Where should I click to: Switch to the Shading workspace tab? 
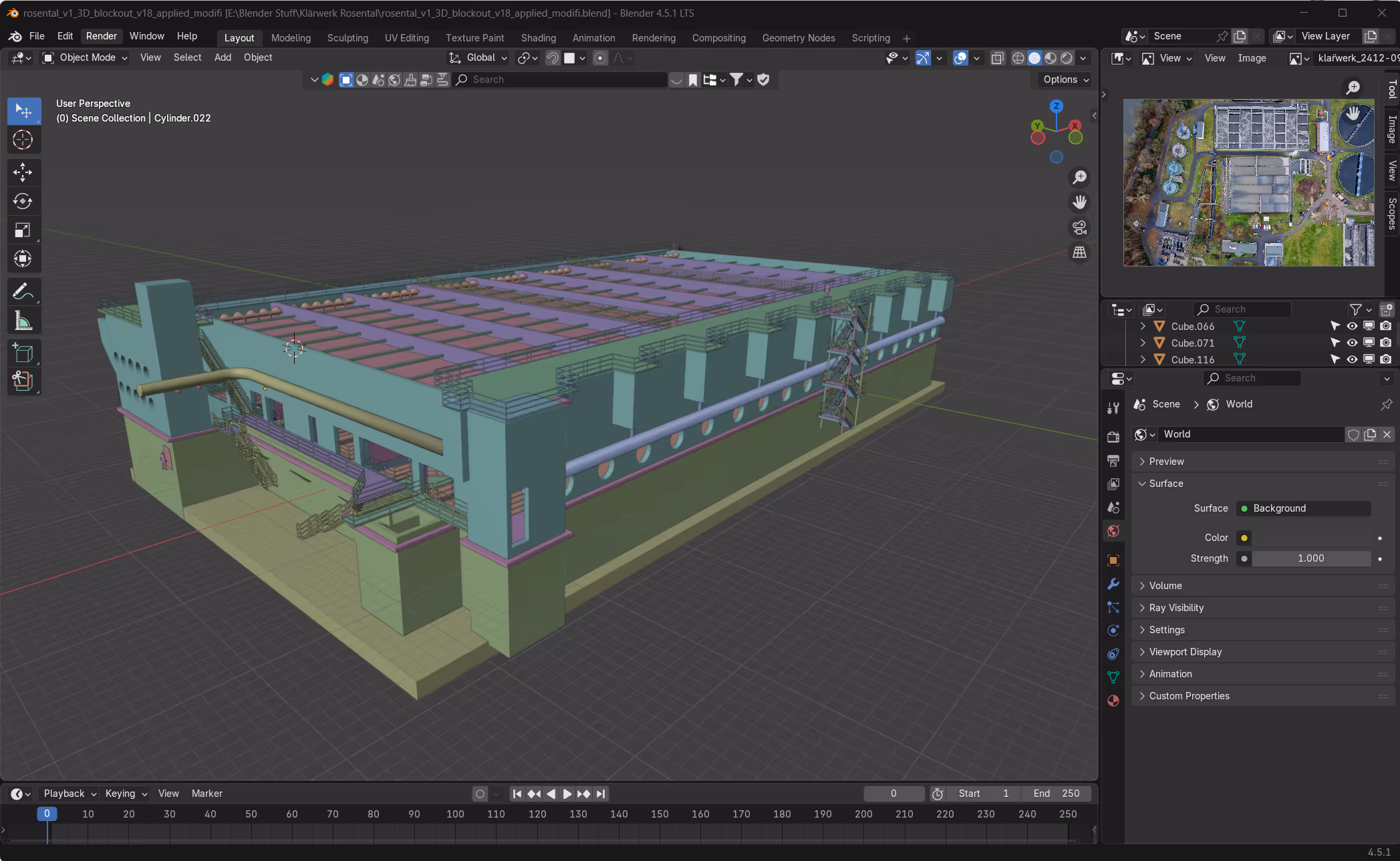coord(538,38)
